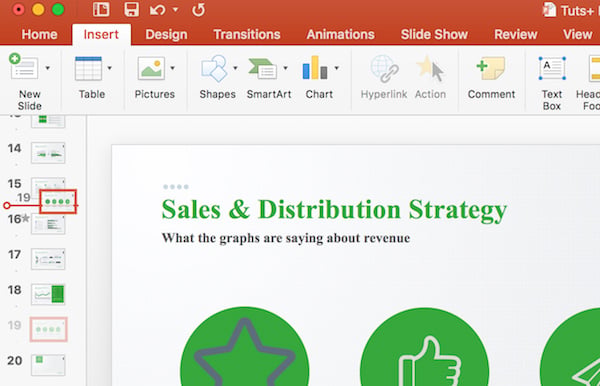Select slide 17 thumbnail
The image size is (600, 386).
[x=48, y=259]
